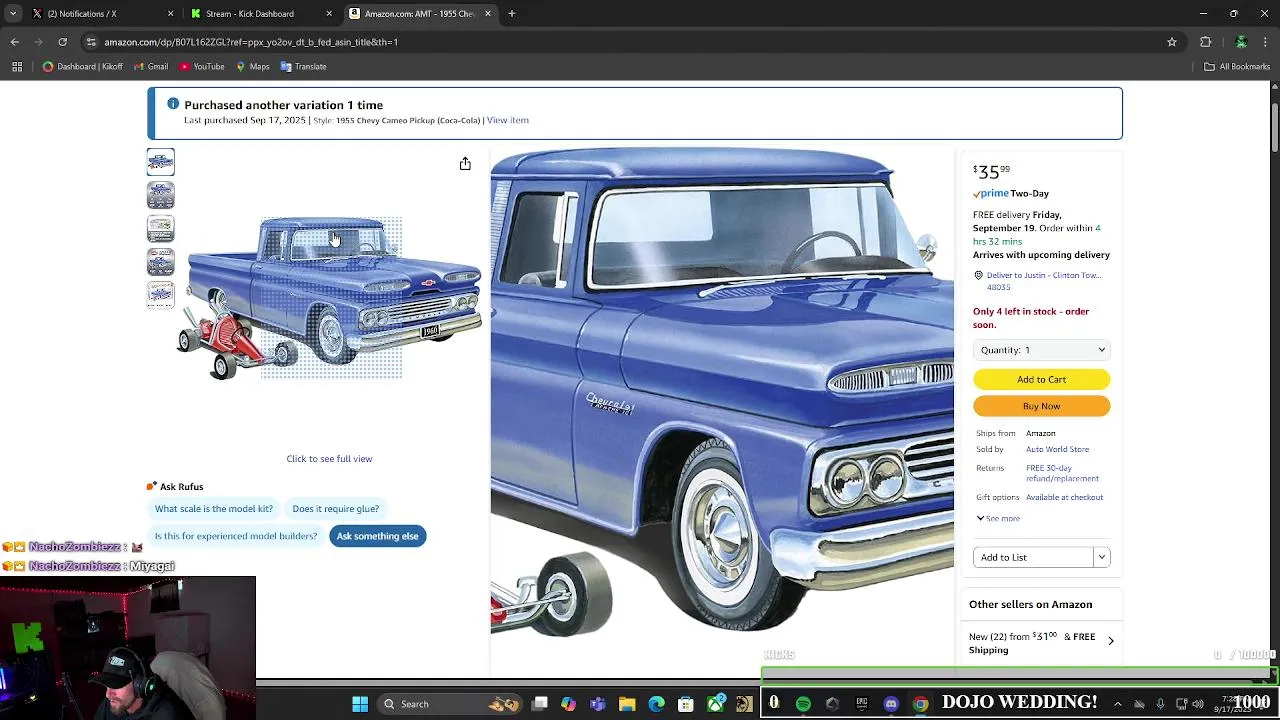Open Chrome extensions puzzle icon

tap(1205, 42)
